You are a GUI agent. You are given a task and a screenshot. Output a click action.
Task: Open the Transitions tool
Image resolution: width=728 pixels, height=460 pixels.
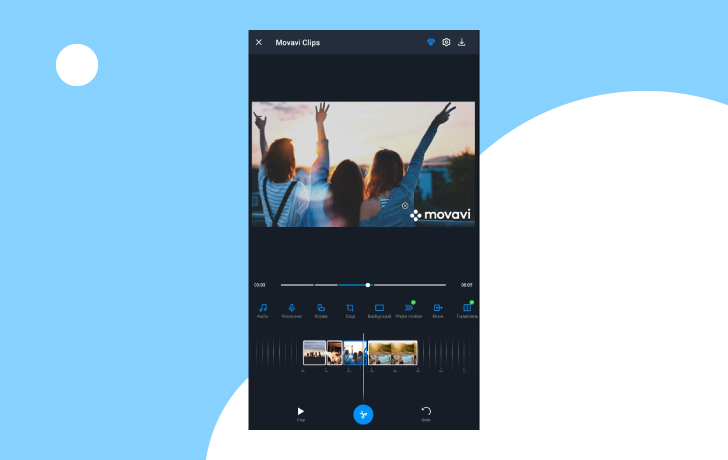tap(467, 311)
